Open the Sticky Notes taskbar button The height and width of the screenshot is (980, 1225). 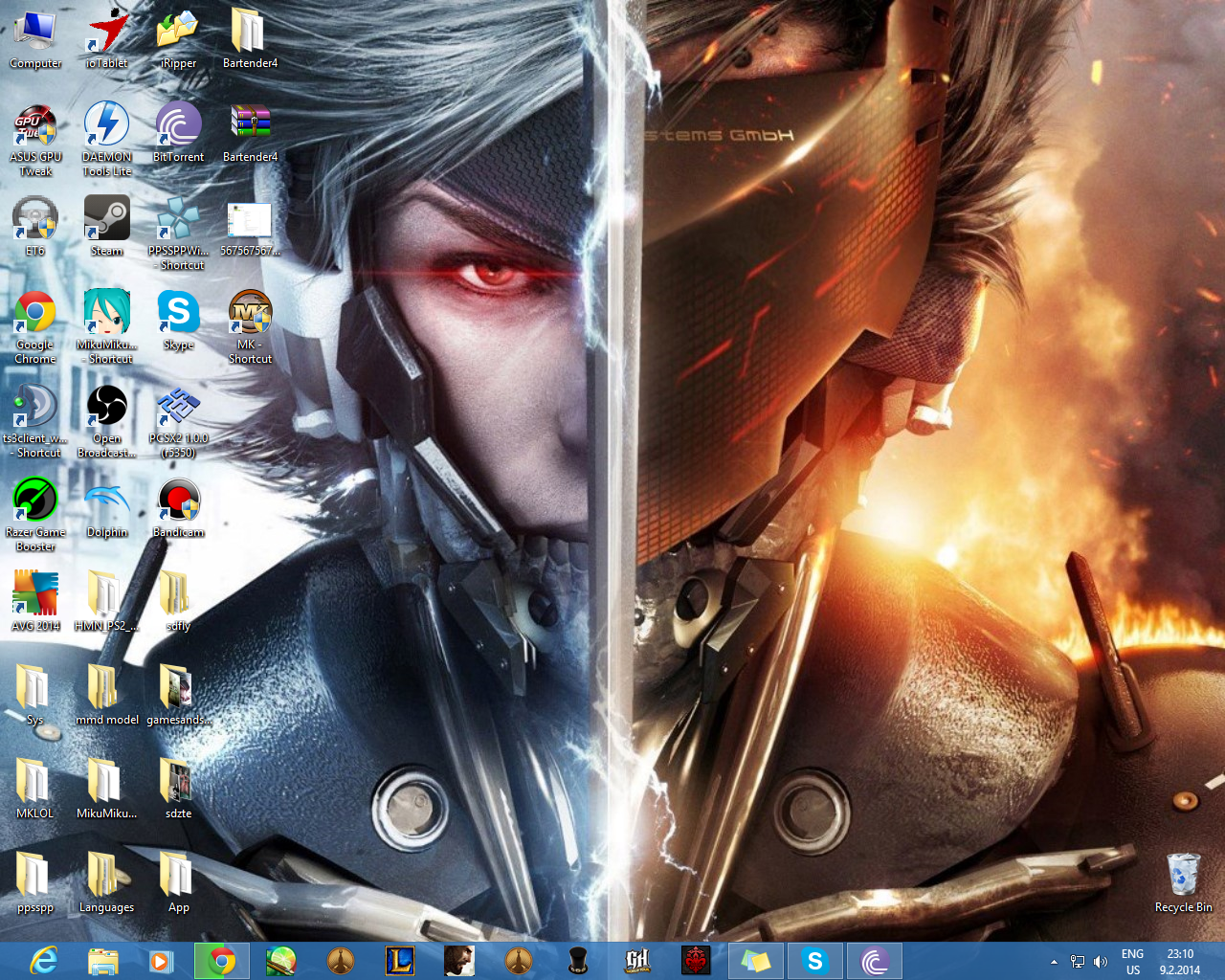(755, 961)
